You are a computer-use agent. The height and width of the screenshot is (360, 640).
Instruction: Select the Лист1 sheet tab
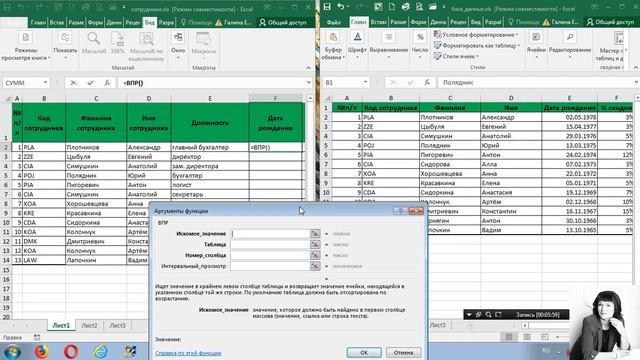(x=61, y=325)
